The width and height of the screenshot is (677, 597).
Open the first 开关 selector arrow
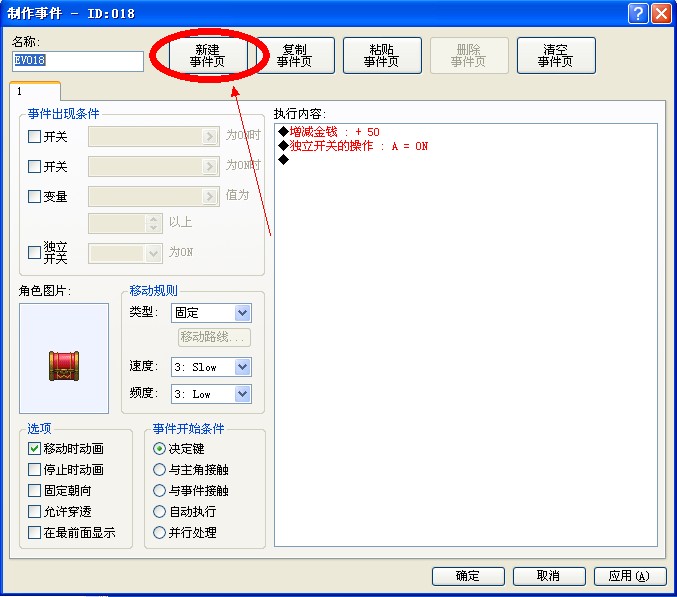(x=209, y=137)
